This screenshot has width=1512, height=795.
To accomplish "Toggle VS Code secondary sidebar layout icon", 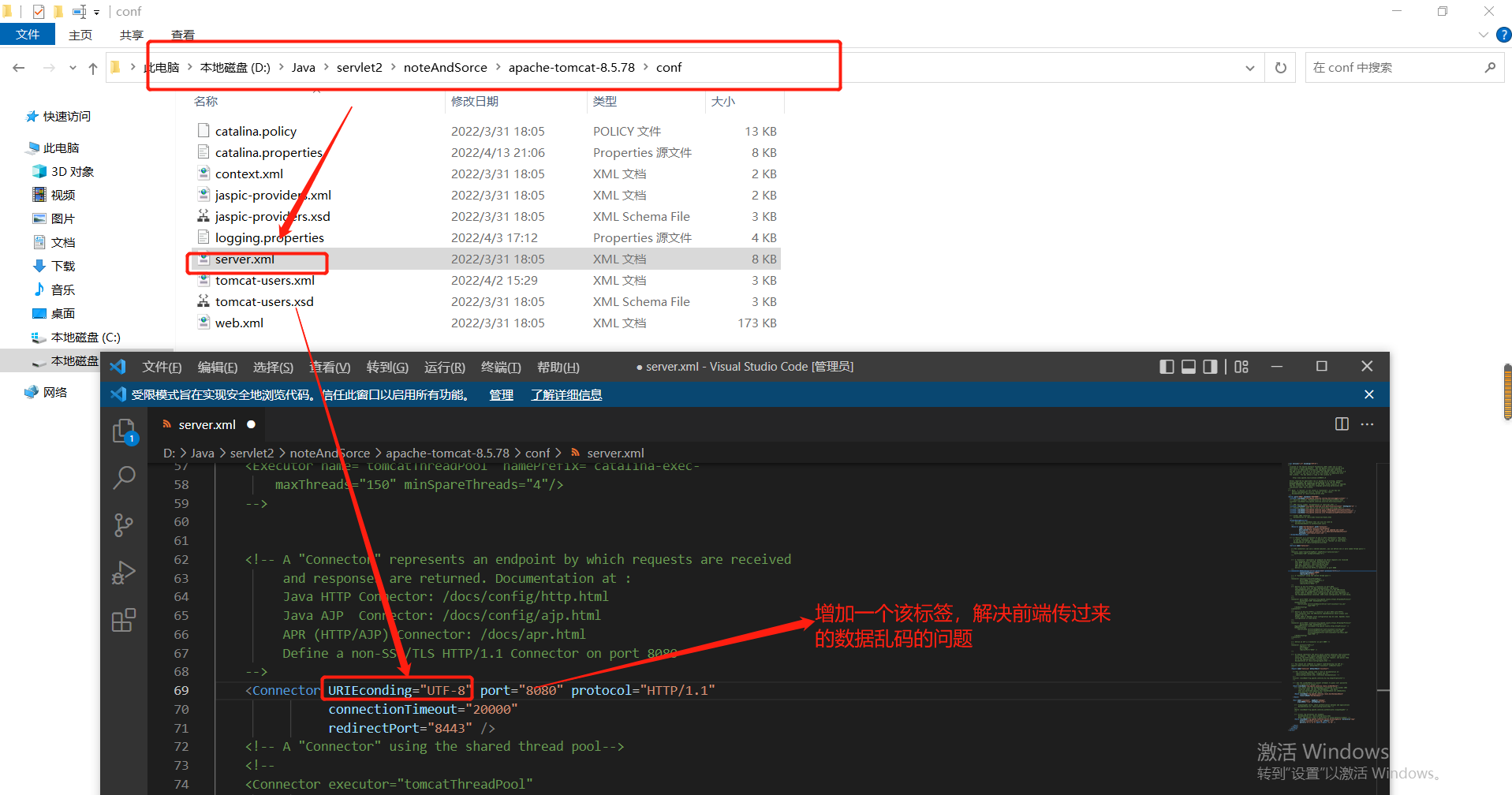I will pyautogui.click(x=1210, y=367).
